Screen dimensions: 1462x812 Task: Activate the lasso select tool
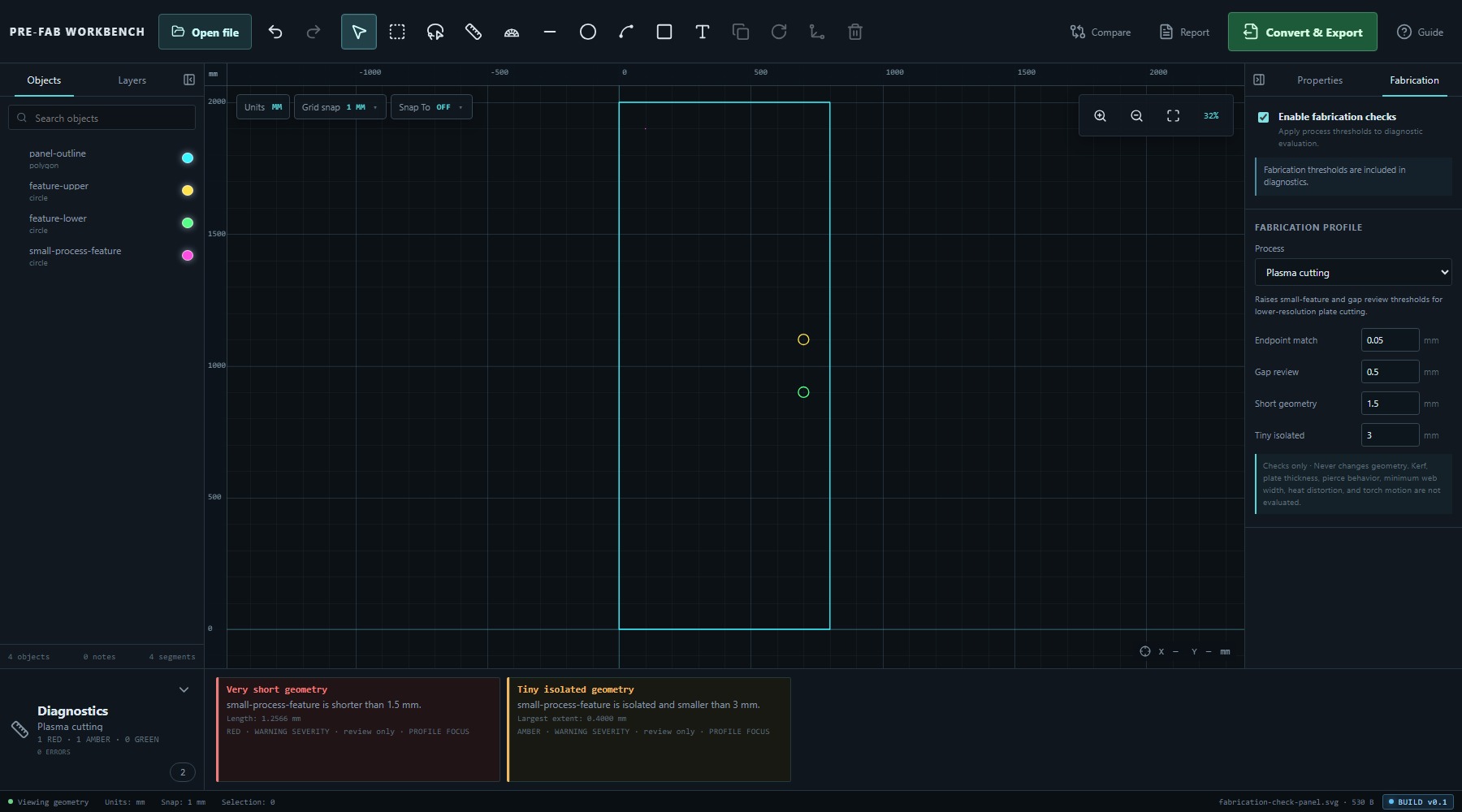(x=435, y=32)
